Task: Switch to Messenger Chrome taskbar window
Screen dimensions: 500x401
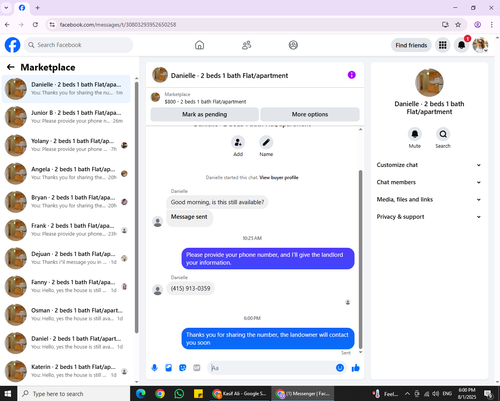Action: coord(303,394)
